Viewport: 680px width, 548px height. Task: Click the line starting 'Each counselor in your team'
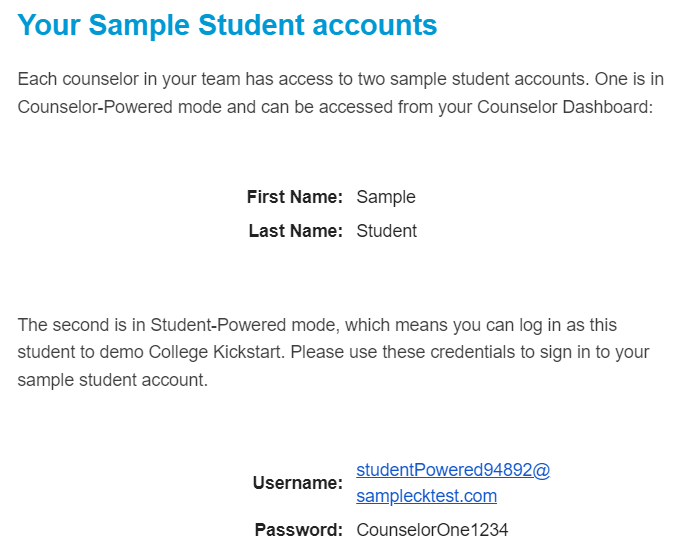point(340,79)
